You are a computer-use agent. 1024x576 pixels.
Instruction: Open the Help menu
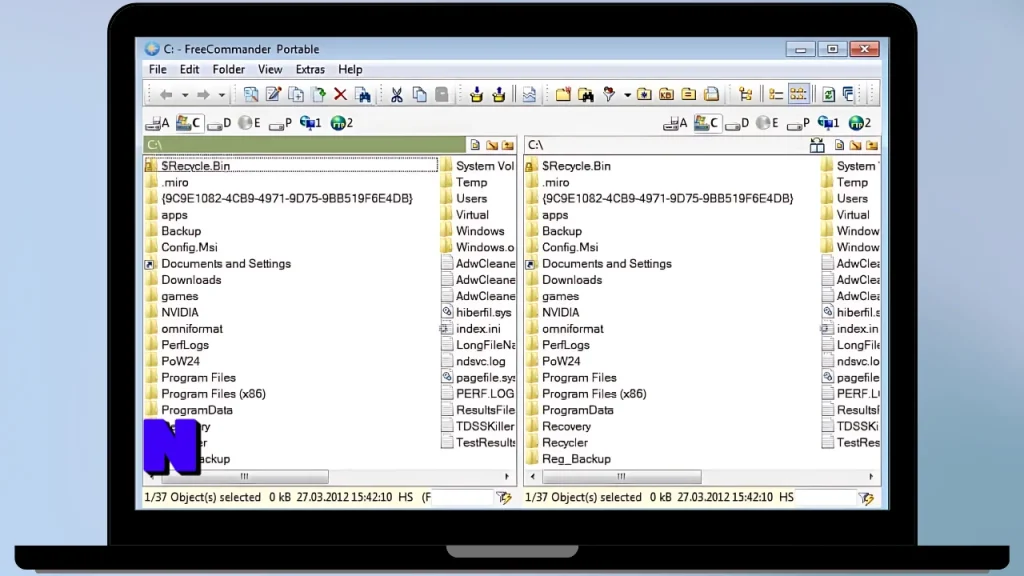pos(350,69)
